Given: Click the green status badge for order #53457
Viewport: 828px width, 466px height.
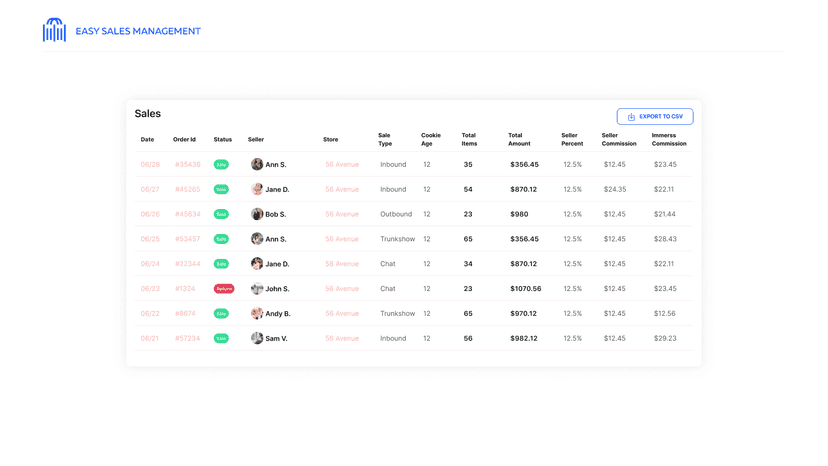Looking at the screenshot, I should (x=221, y=239).
